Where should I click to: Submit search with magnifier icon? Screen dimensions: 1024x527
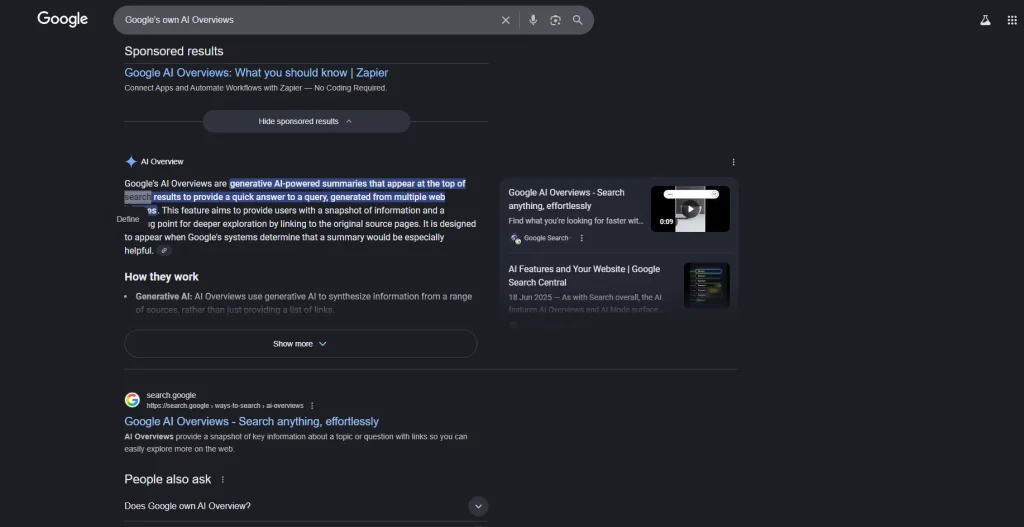(x=577, y=20)
